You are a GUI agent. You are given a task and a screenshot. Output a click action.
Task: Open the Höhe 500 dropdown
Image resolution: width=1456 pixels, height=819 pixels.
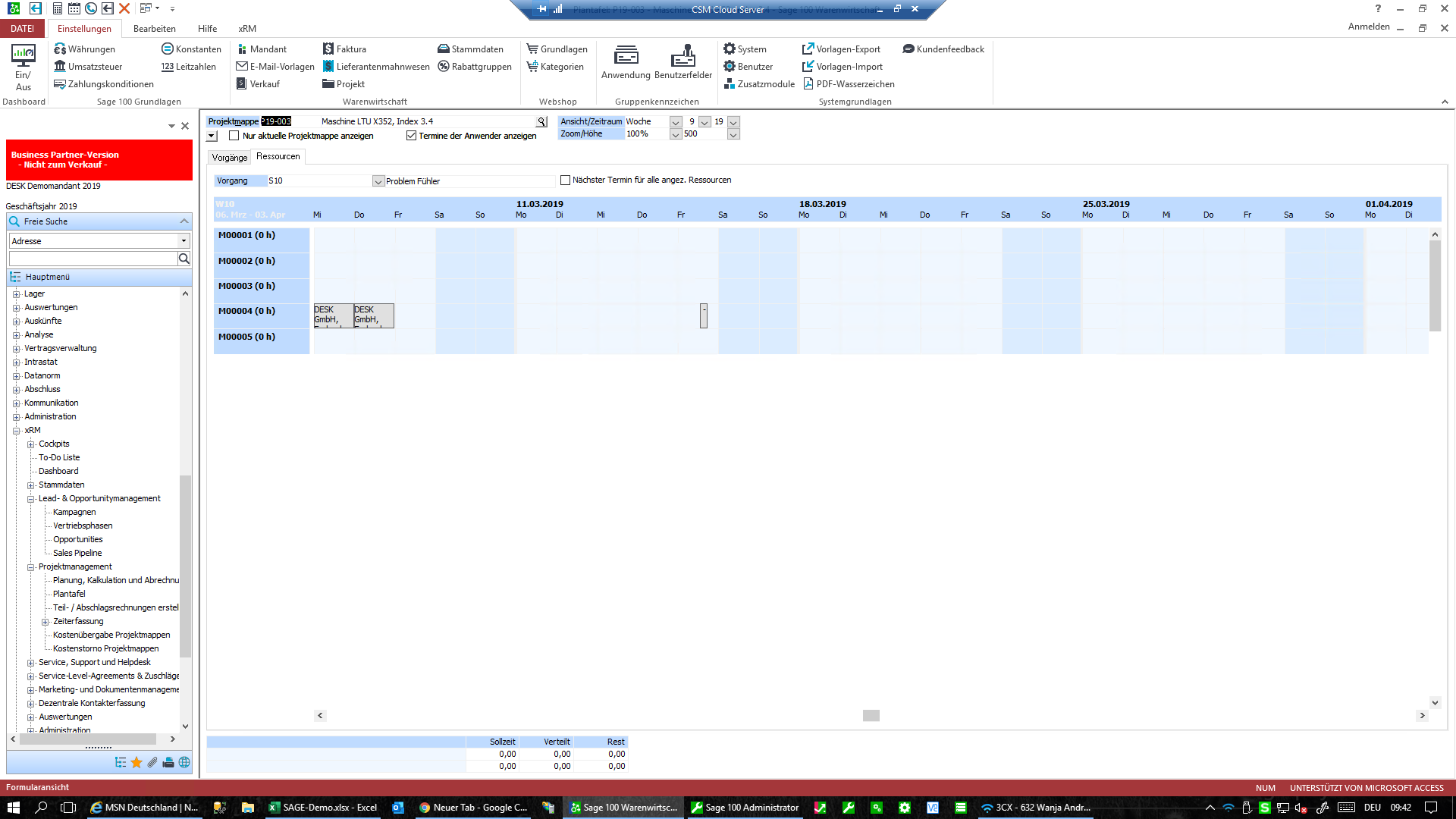[733, 134]
